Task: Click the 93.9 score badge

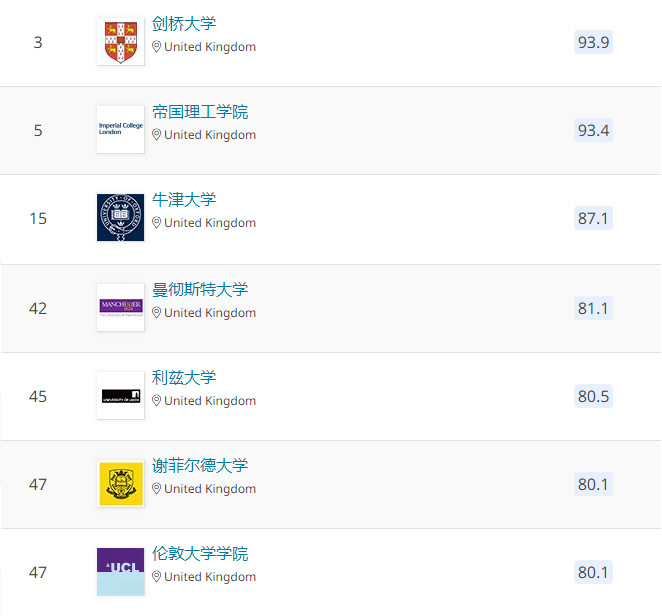Action: [x=593, y=41]
